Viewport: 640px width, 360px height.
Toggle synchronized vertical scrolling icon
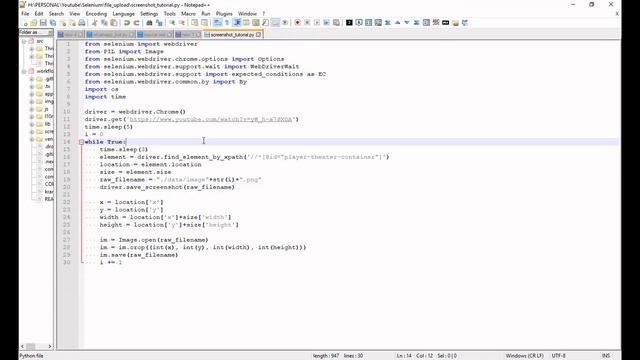coord(195,23)
